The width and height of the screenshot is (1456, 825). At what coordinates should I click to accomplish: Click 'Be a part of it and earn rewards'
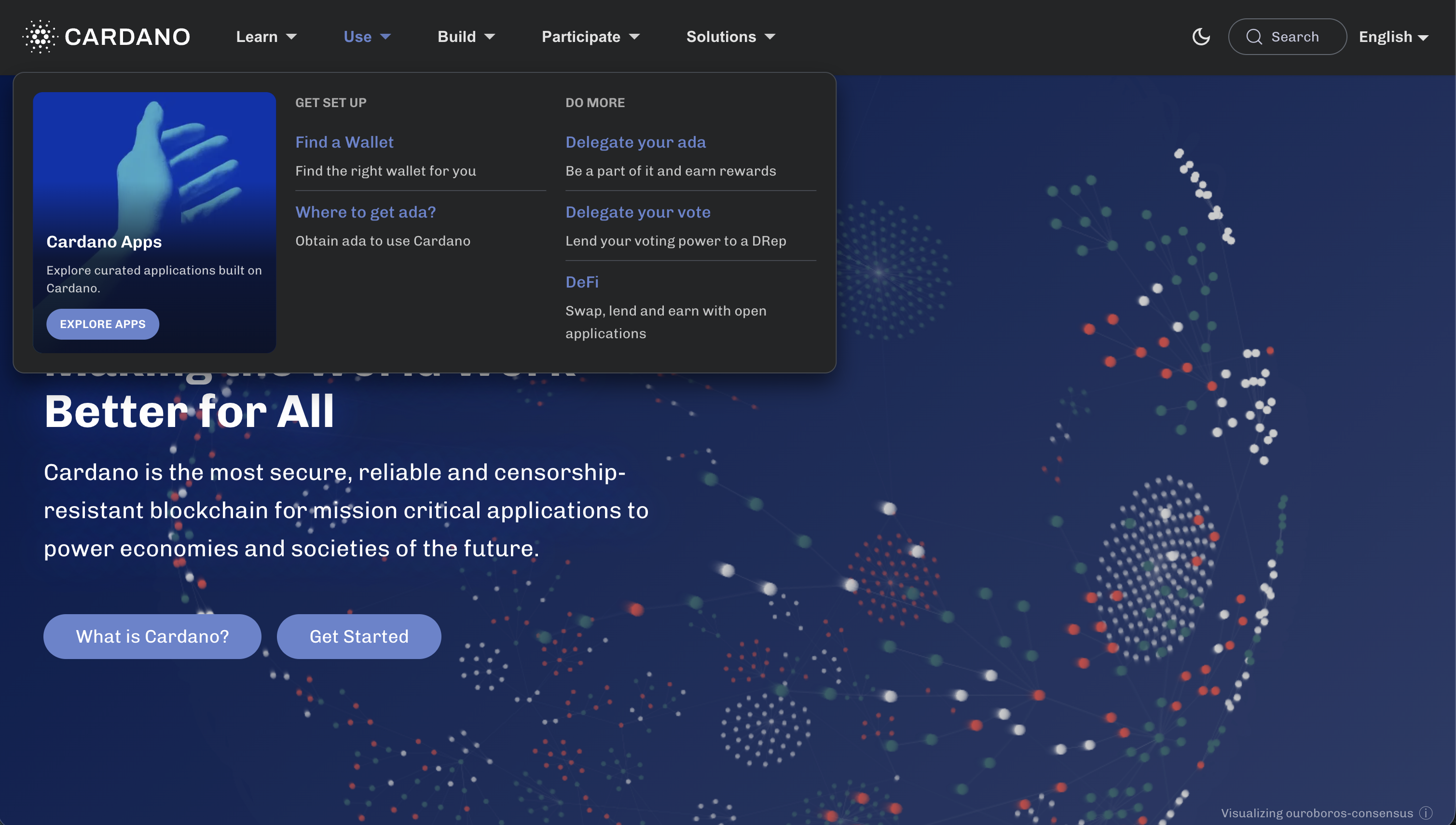671,171
